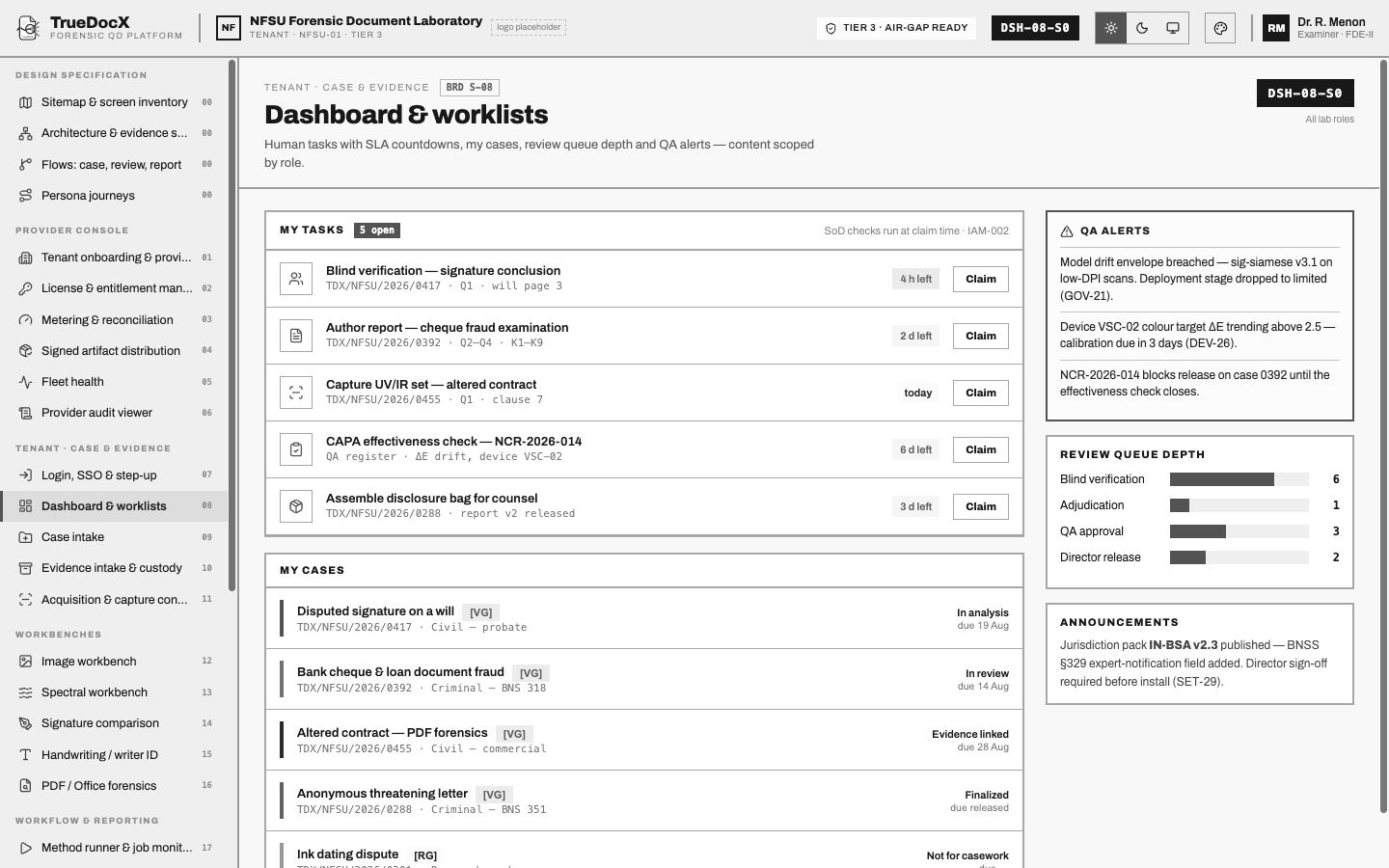
Task: Claim Author report cheque fraud task
Action: tap(981, 336)
